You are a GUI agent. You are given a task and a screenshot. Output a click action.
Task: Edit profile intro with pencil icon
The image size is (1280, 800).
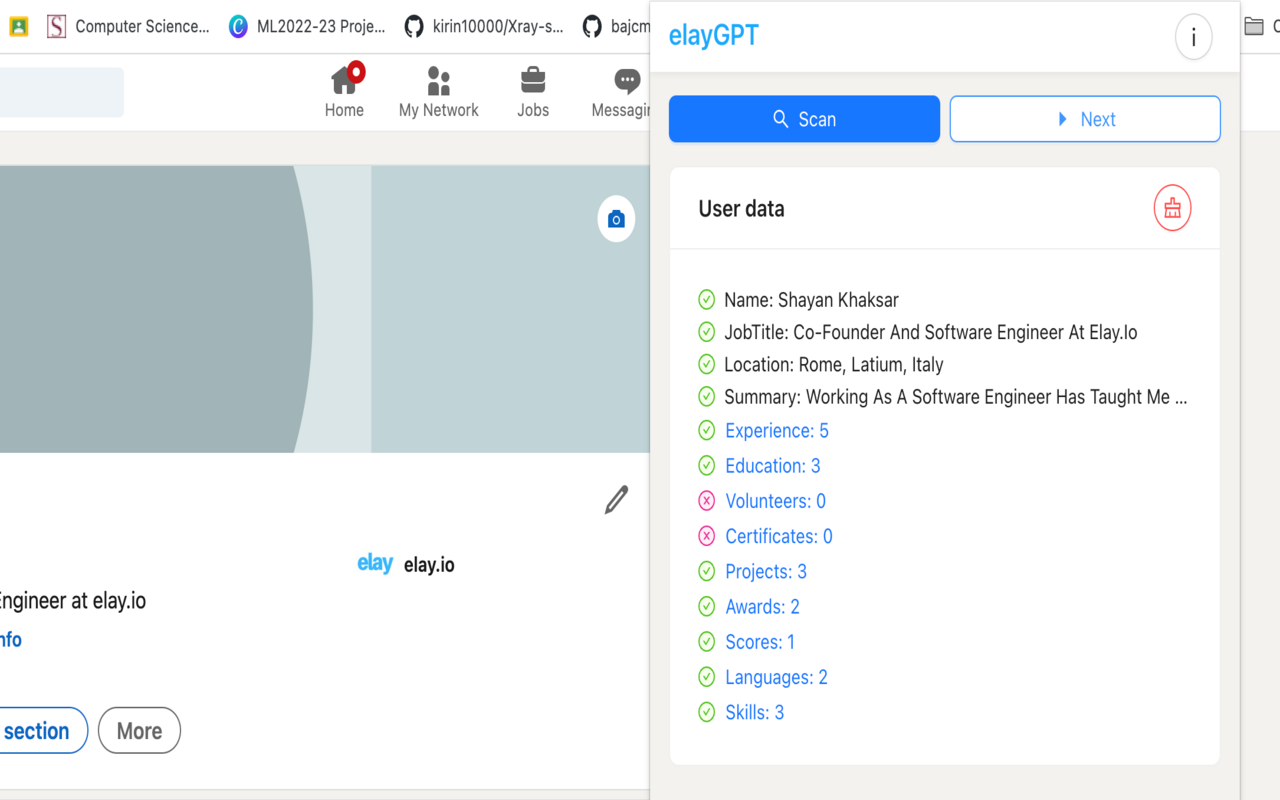point(616,499)
